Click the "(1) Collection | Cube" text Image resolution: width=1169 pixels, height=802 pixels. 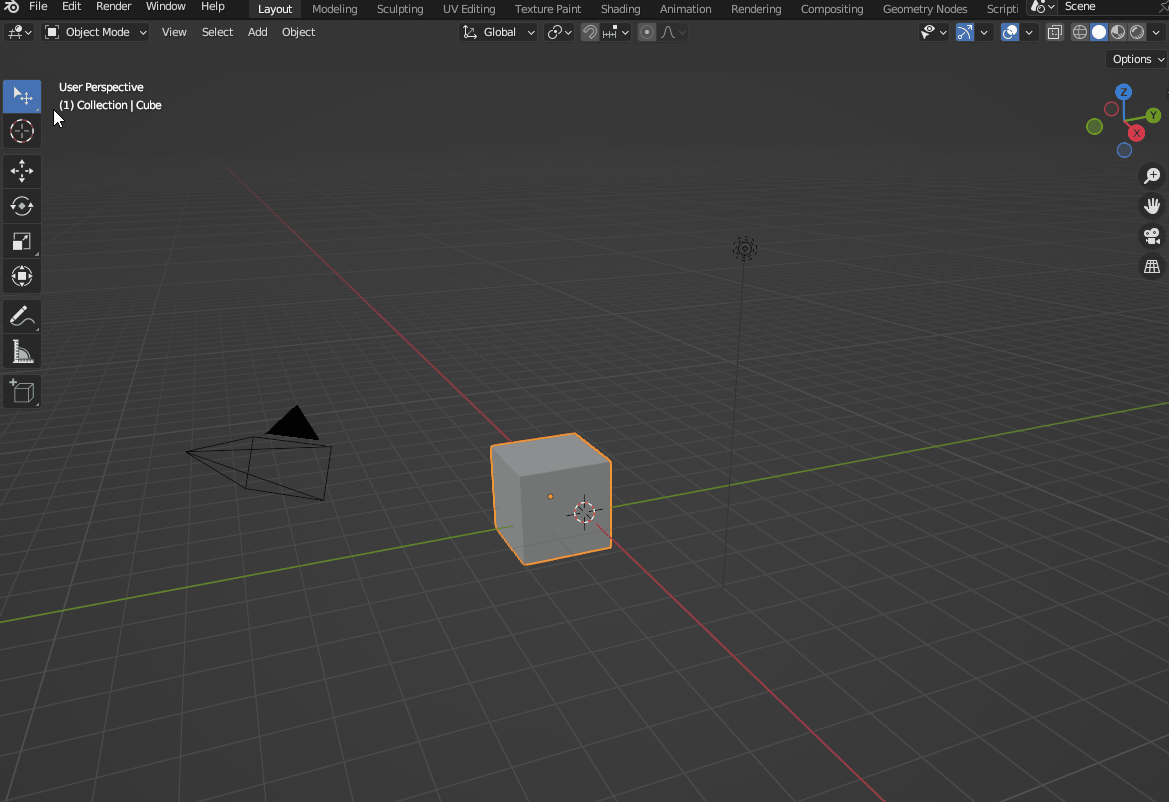tap(110, 105)
